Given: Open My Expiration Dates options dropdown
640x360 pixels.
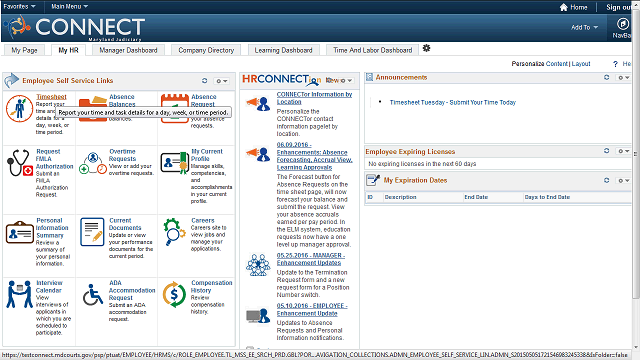Looking at the screenshot, I should pyautogui.click(x=624, y=180).
